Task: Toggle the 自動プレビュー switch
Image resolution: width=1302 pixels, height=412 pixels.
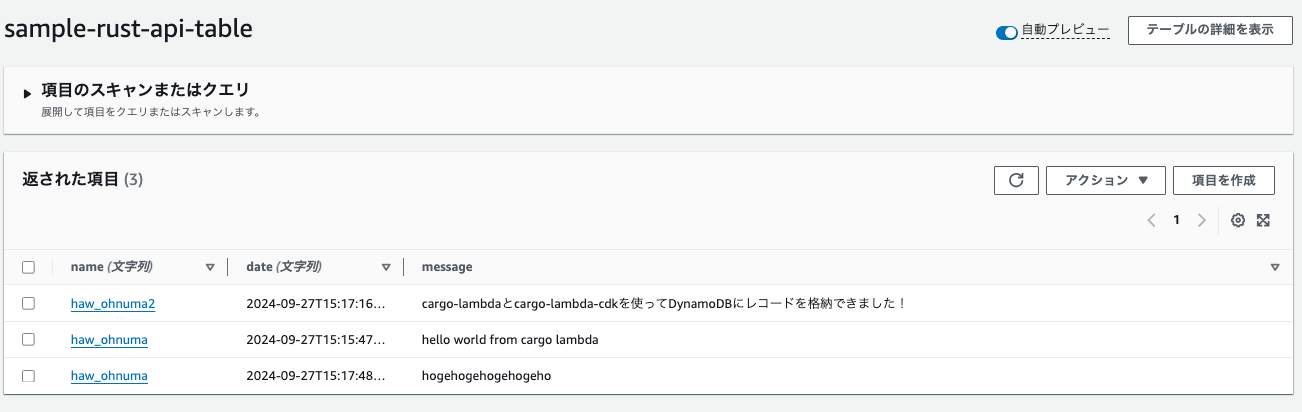Action: [1007, 32]
